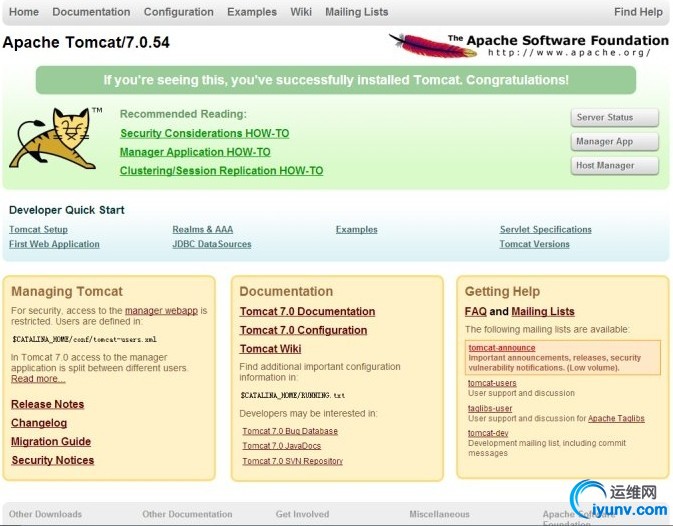Click the Managing Tomcat heading
The width and height of the screenshot is (673, 526).
point(67,291)
